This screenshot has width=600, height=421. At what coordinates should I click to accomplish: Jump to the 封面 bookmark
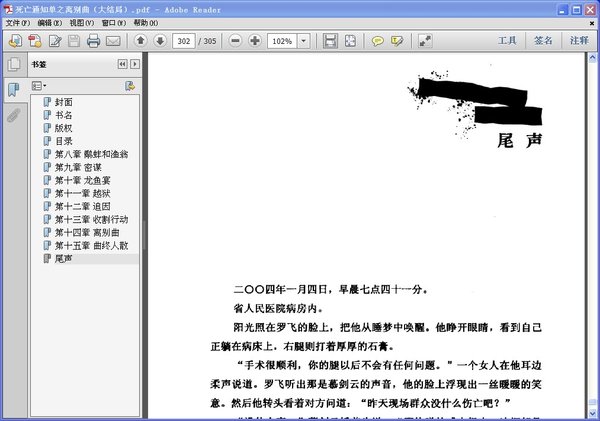[64, 102]
